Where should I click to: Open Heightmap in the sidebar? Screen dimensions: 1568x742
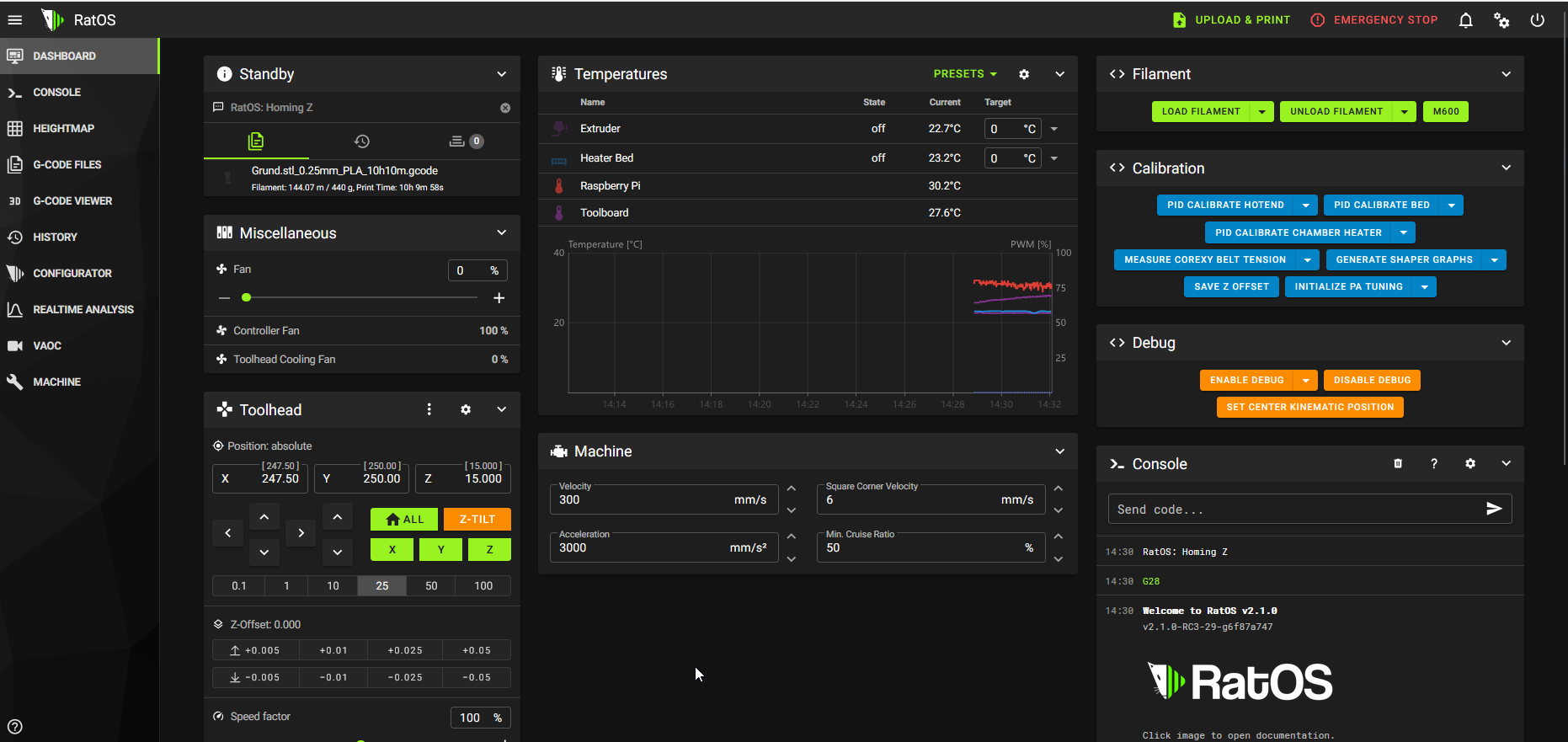(63, 129)
